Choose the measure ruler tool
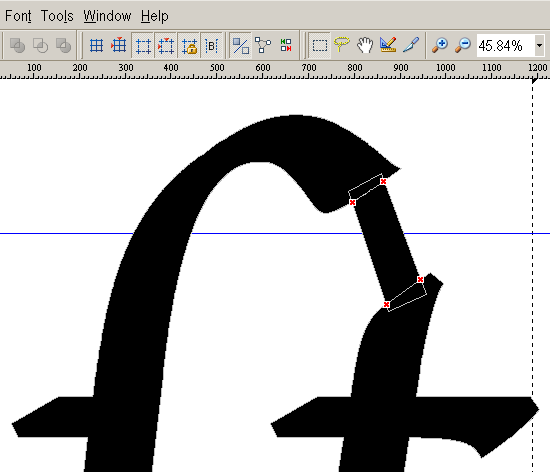The image size is (550, 472). (388, 45)
